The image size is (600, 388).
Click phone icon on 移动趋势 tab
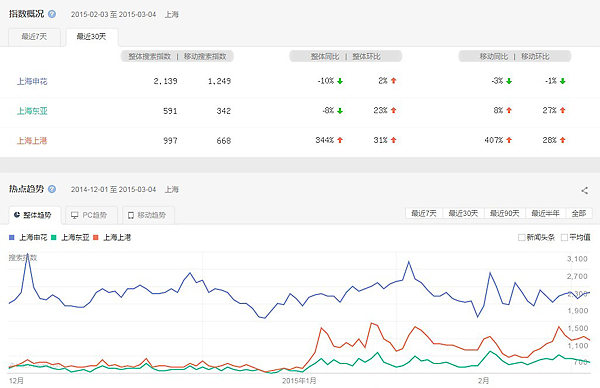click(x=131, y=215)
